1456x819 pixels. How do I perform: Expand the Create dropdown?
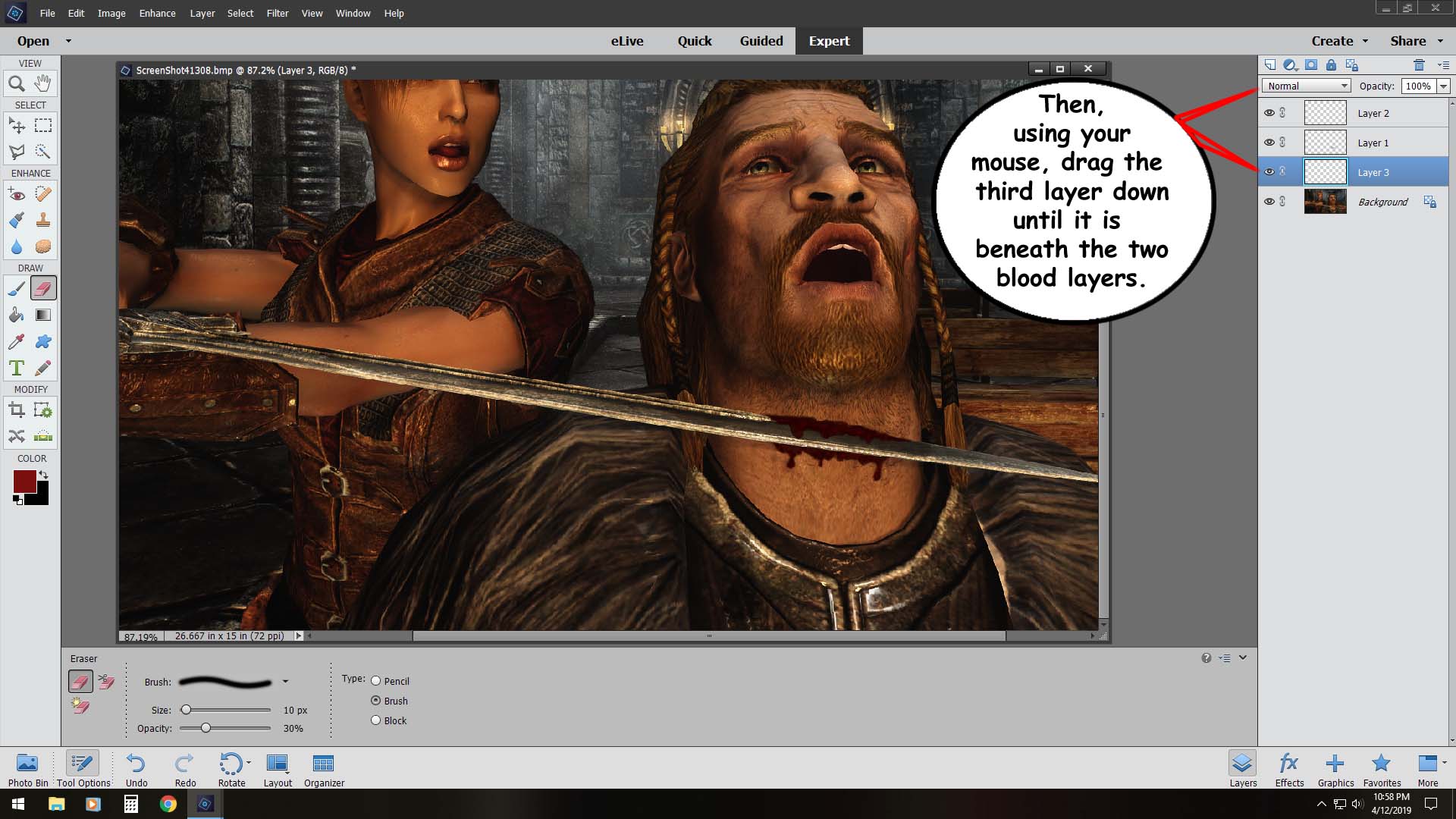pos(1365,41)
